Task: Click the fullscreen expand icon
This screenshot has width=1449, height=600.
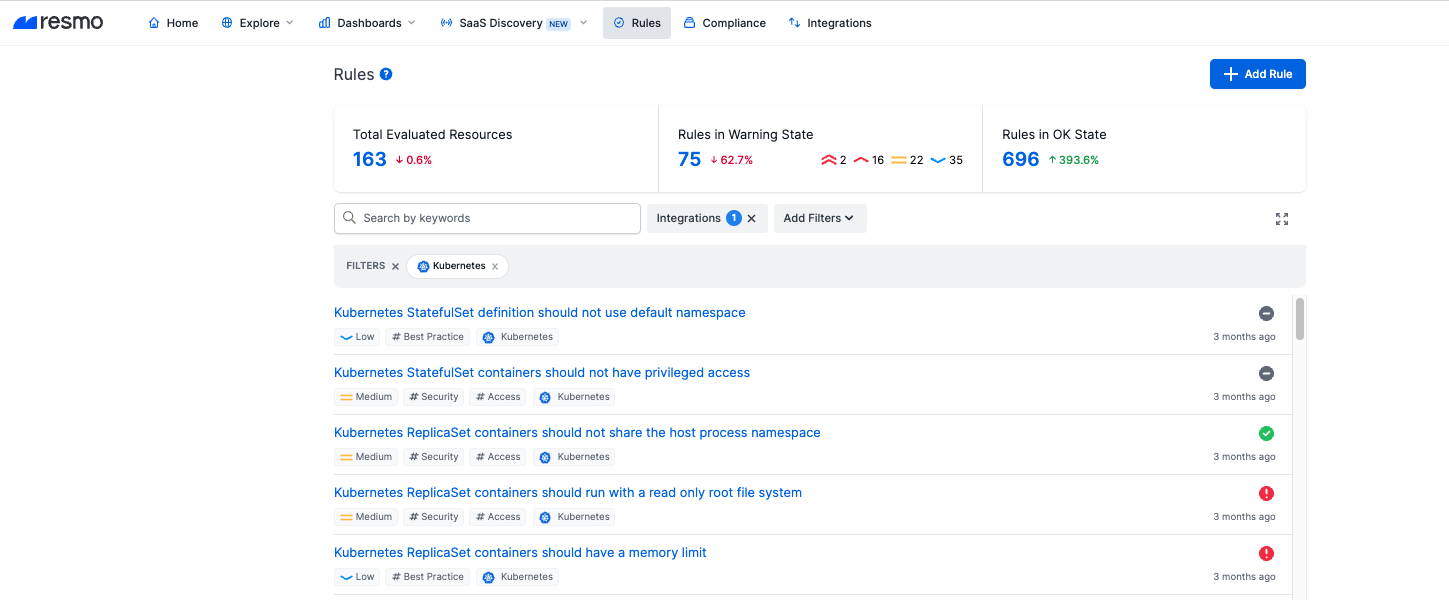Action: pos(1282,219)
